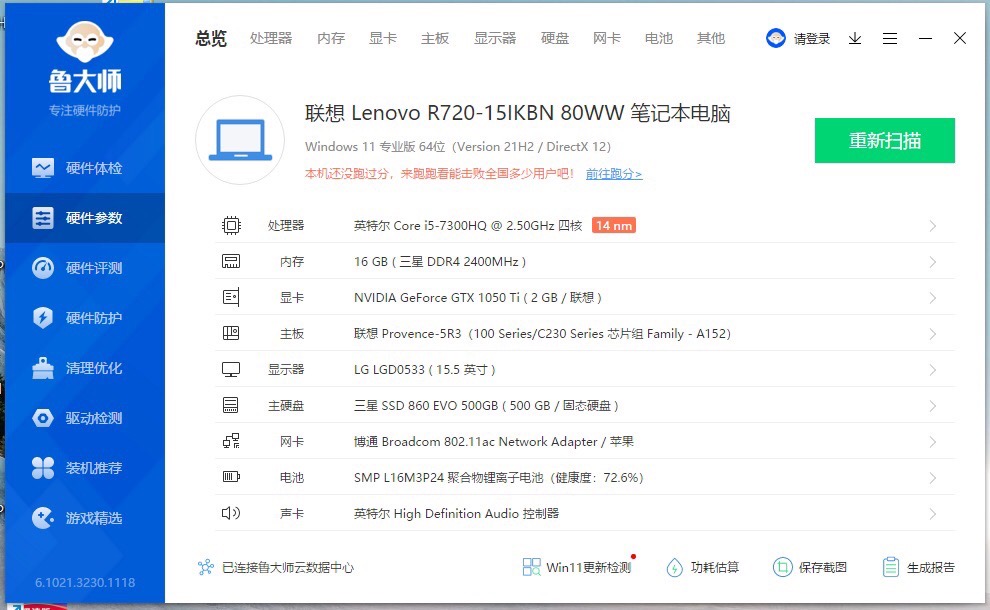
Task: Minimize the 鲁大师 window
Action: point(925,39)
